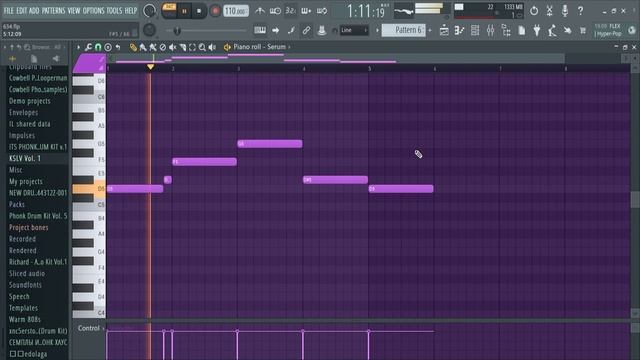Click the orange playhead marker
Viewport: 640px width, 360px height.
tap(151, 67)
